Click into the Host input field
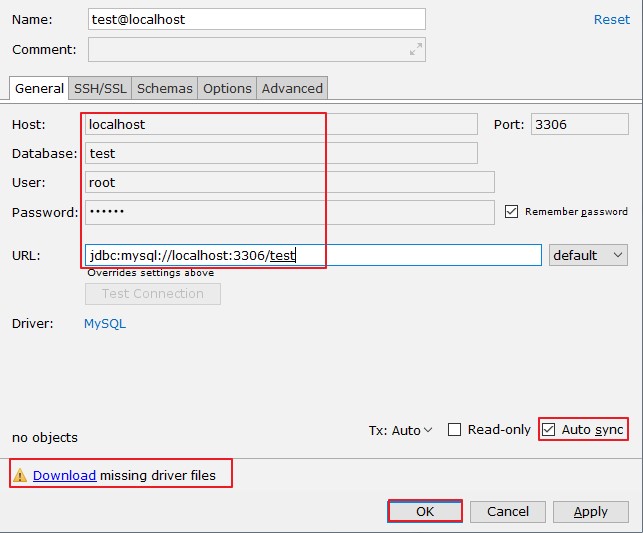643x533 pixels. (x=280, y=125)
